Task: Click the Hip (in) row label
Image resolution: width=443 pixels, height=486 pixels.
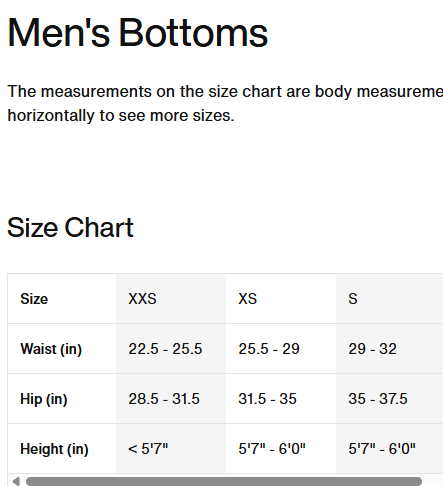Action: 44,399
